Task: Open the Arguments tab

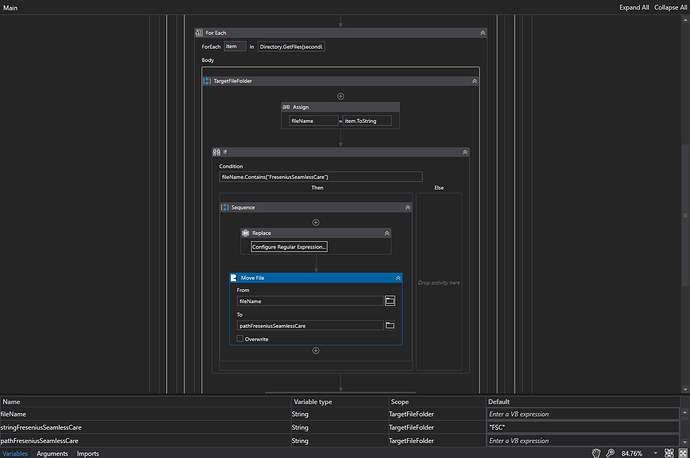Action: [x=52, y=454]
